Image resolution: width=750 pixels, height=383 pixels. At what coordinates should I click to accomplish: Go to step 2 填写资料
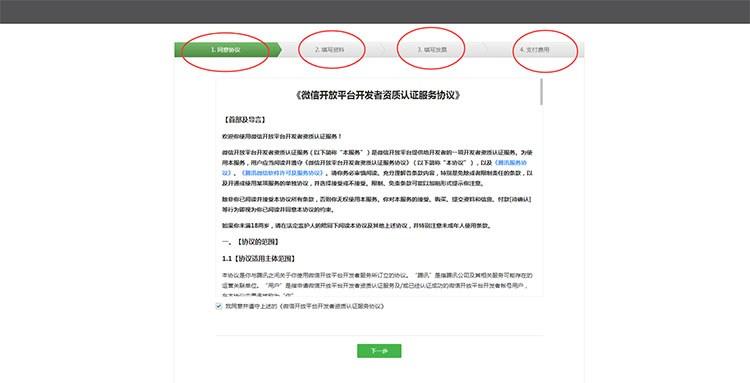[330, 50]
